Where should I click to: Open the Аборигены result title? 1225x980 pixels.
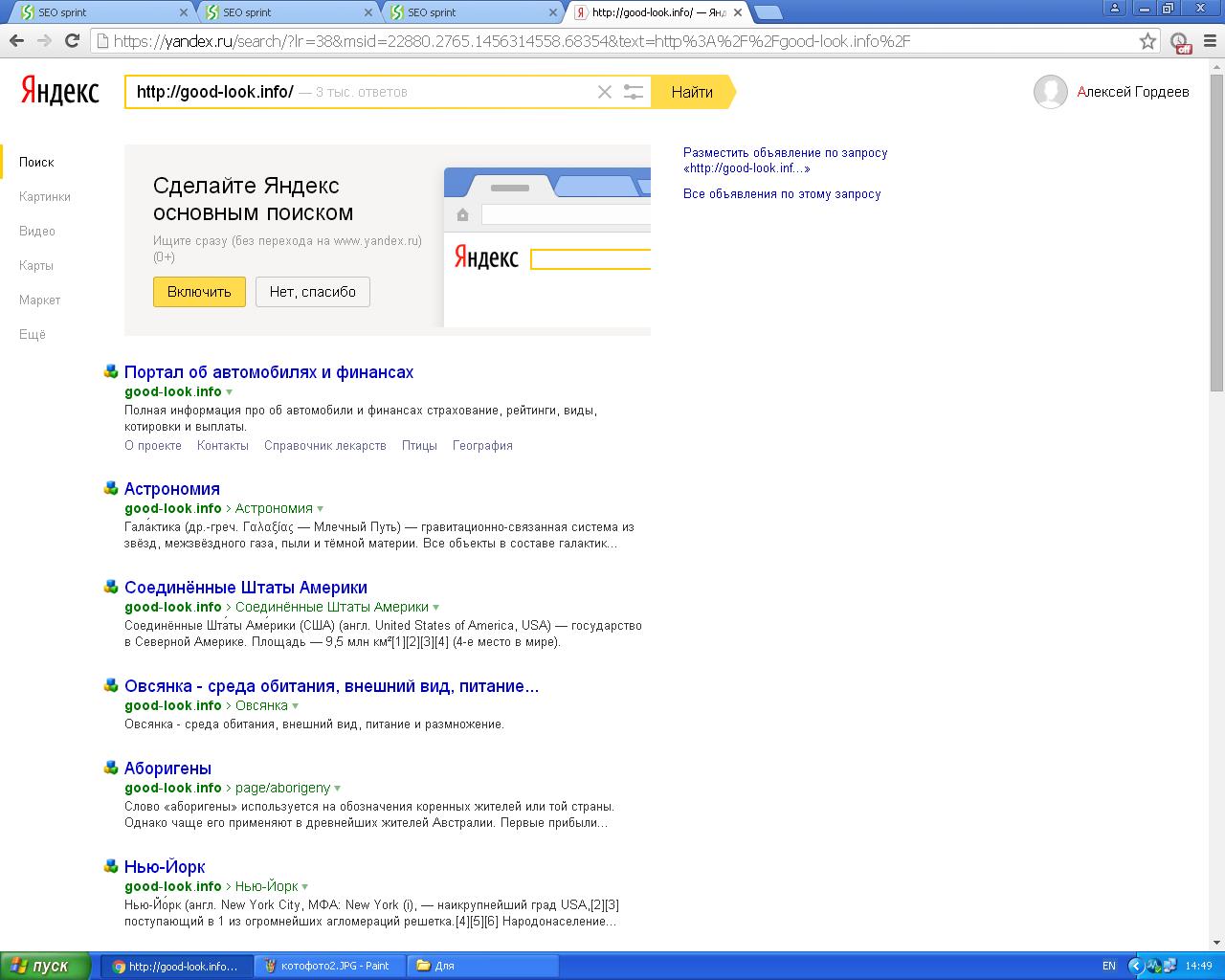coord(167,768)
